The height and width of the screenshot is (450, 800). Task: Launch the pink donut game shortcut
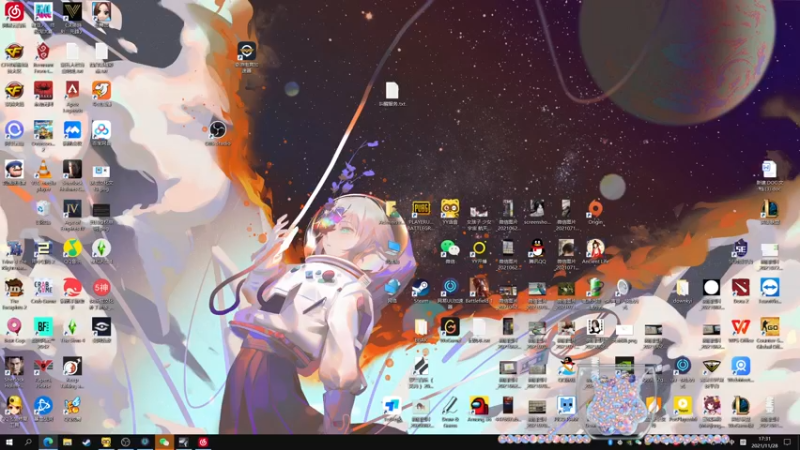(14, 328)
